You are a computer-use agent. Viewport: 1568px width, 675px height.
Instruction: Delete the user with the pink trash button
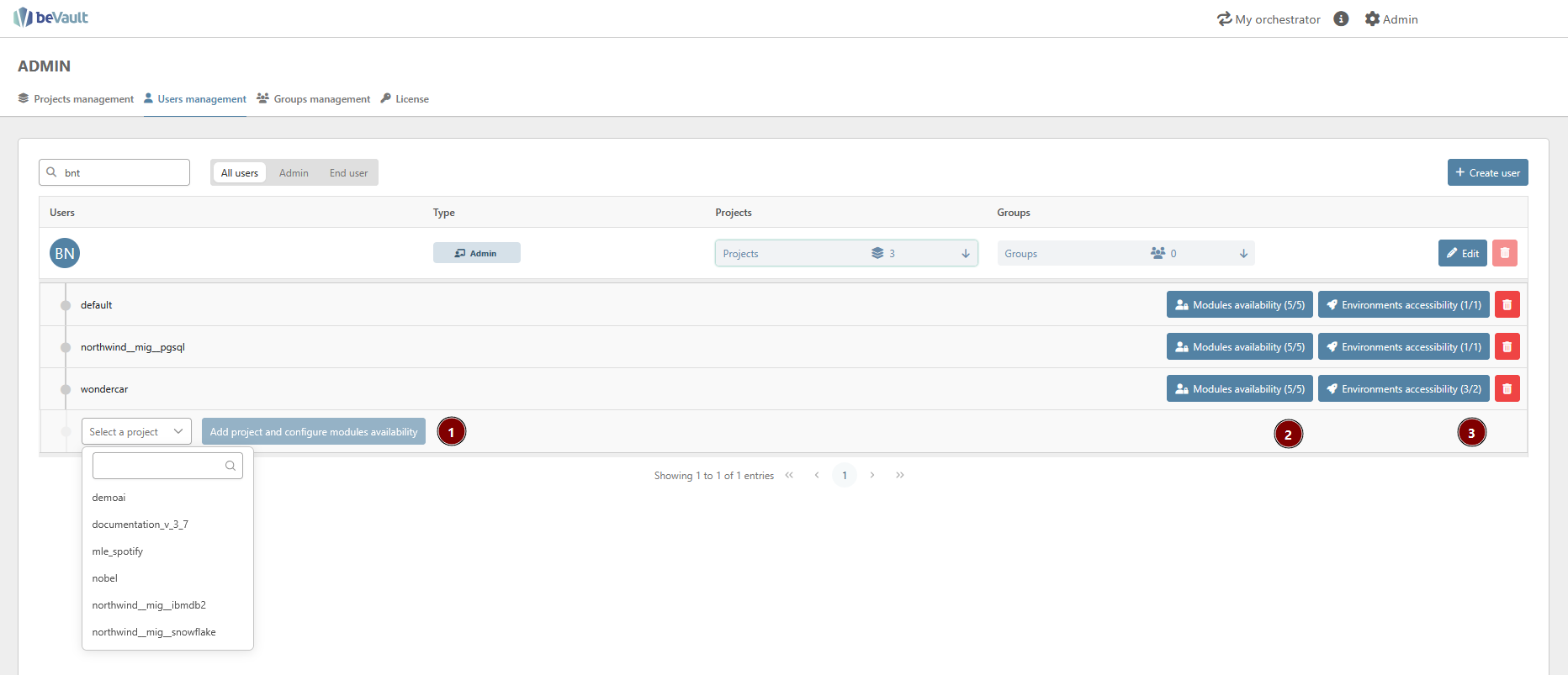[x=1504, y=253]
